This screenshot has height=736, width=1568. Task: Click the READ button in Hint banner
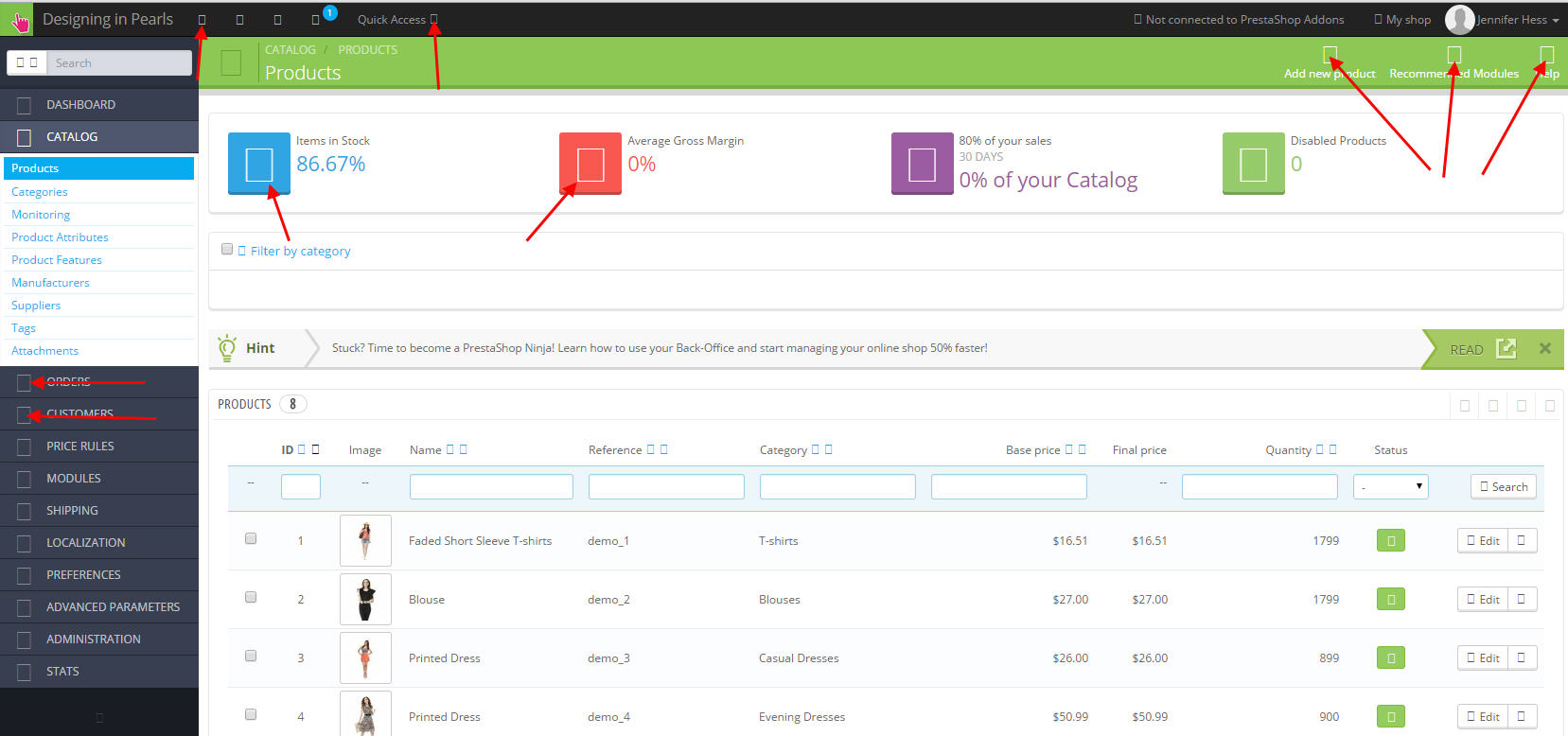point(1482,349)
